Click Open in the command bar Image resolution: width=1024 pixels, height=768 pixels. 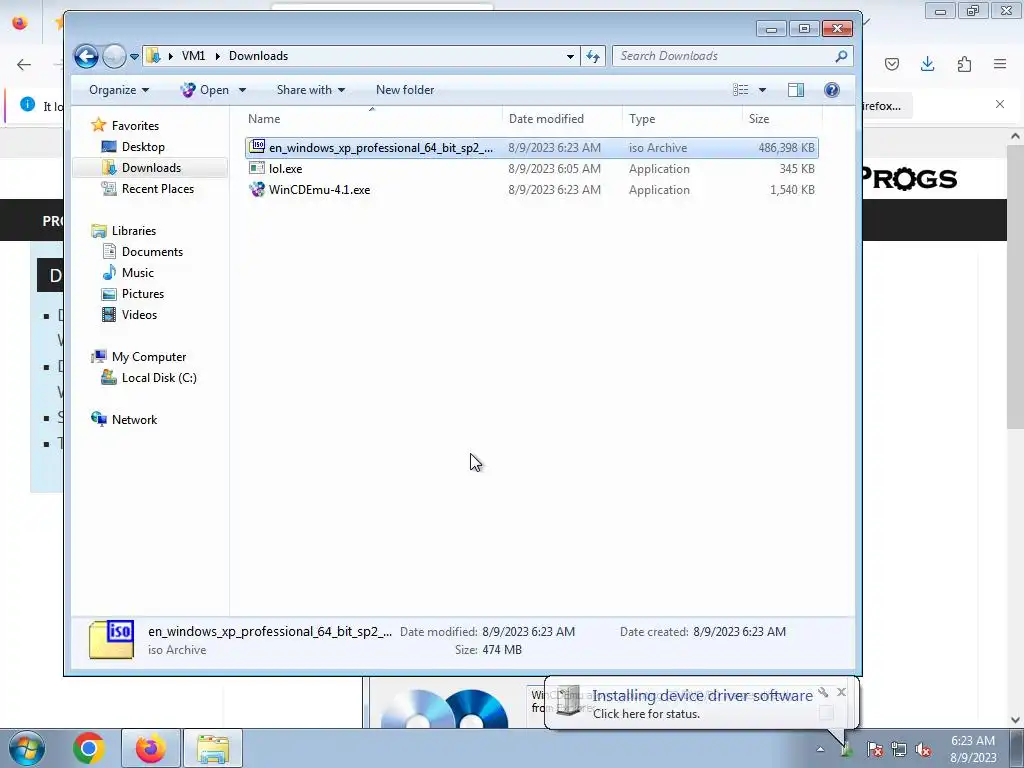205,90
